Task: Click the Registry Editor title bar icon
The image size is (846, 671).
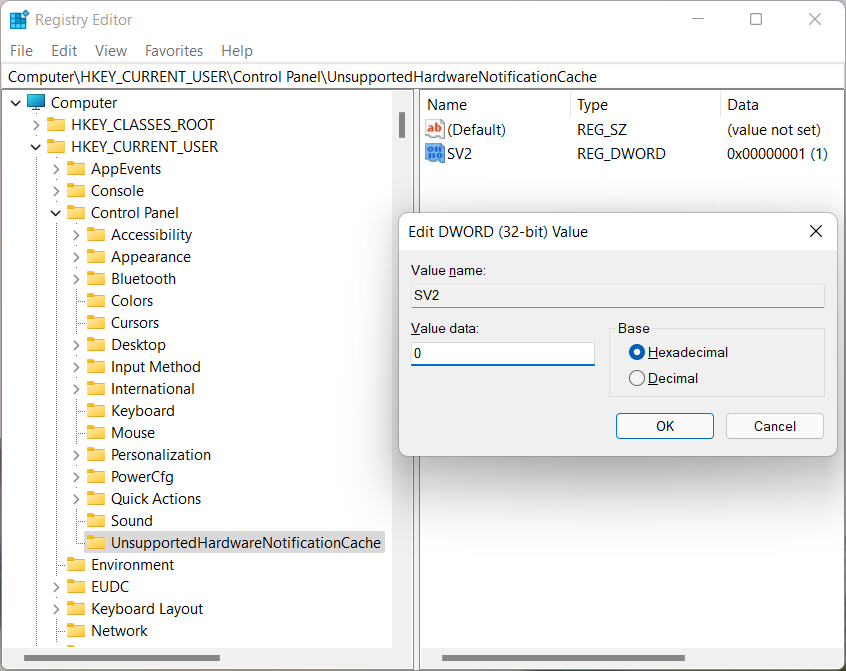Action: [x=19, y=19]
